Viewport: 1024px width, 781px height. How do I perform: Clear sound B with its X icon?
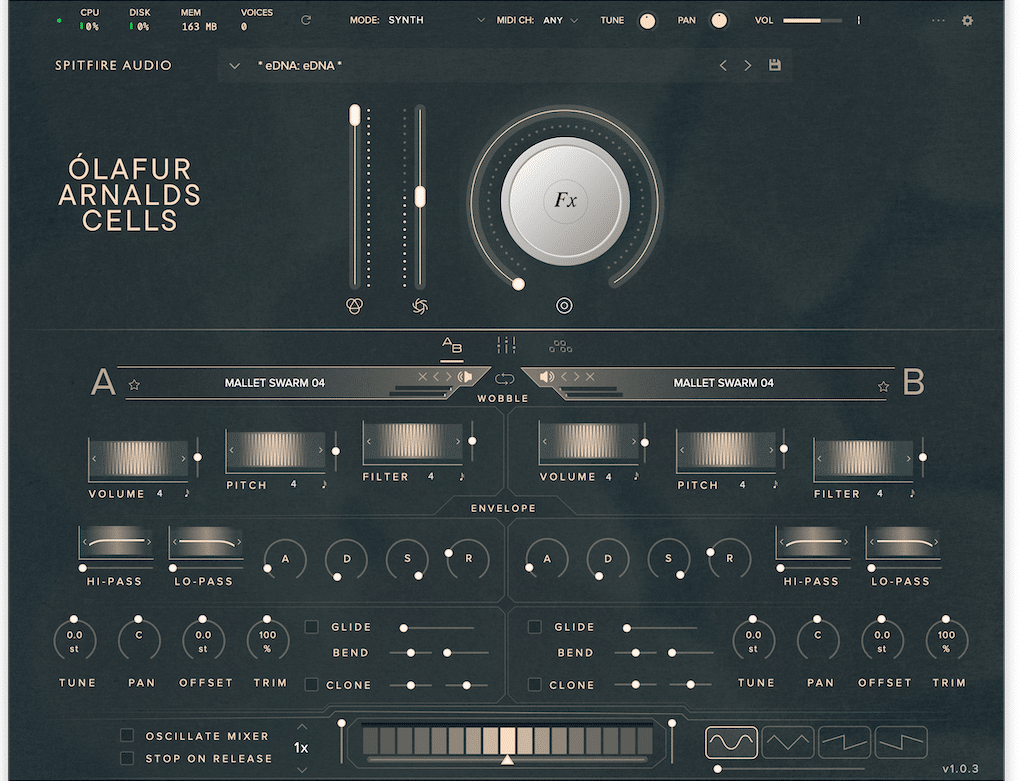[x=590, y=377]
